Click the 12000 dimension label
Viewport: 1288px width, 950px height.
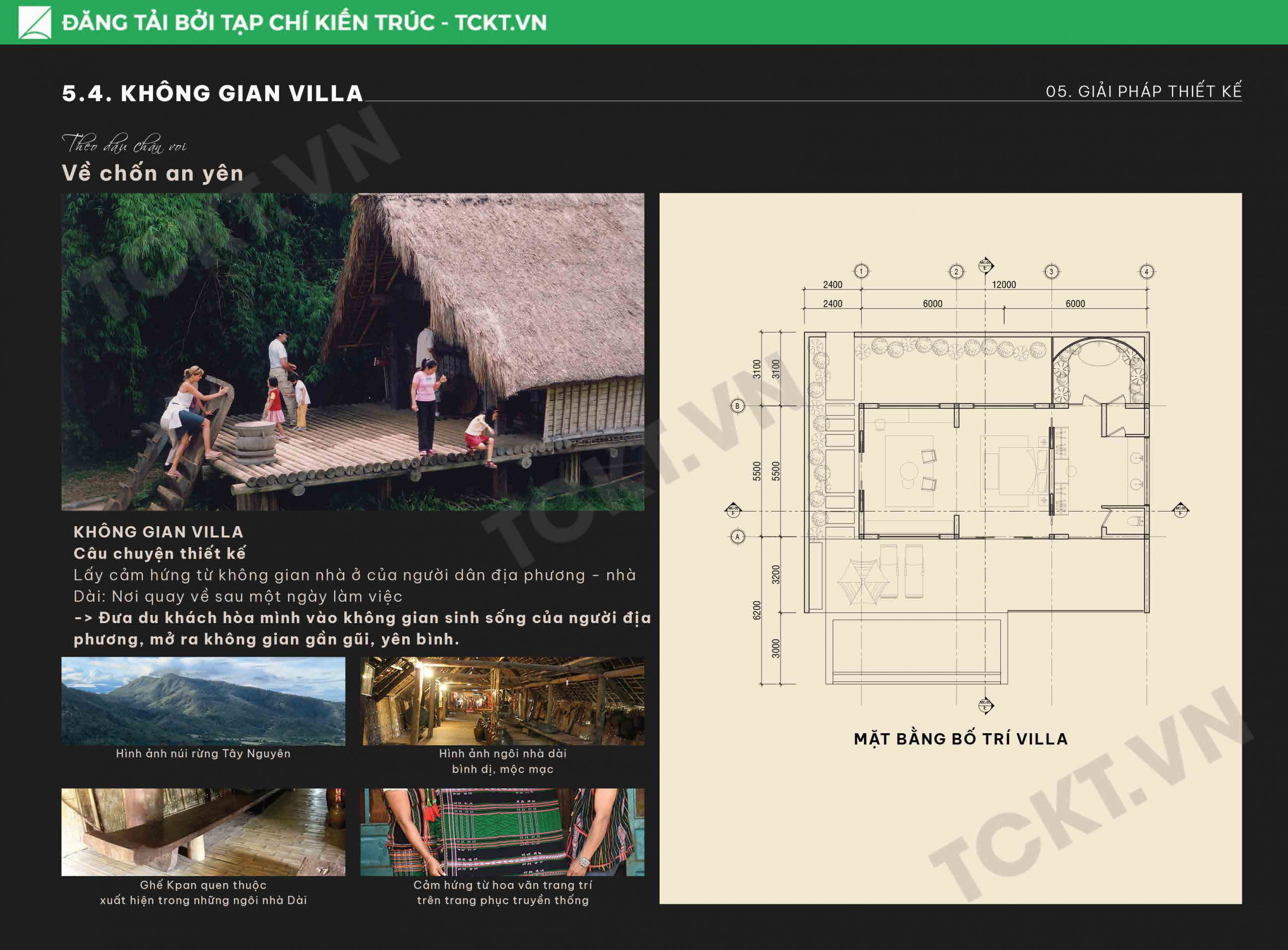[1004, 285]
